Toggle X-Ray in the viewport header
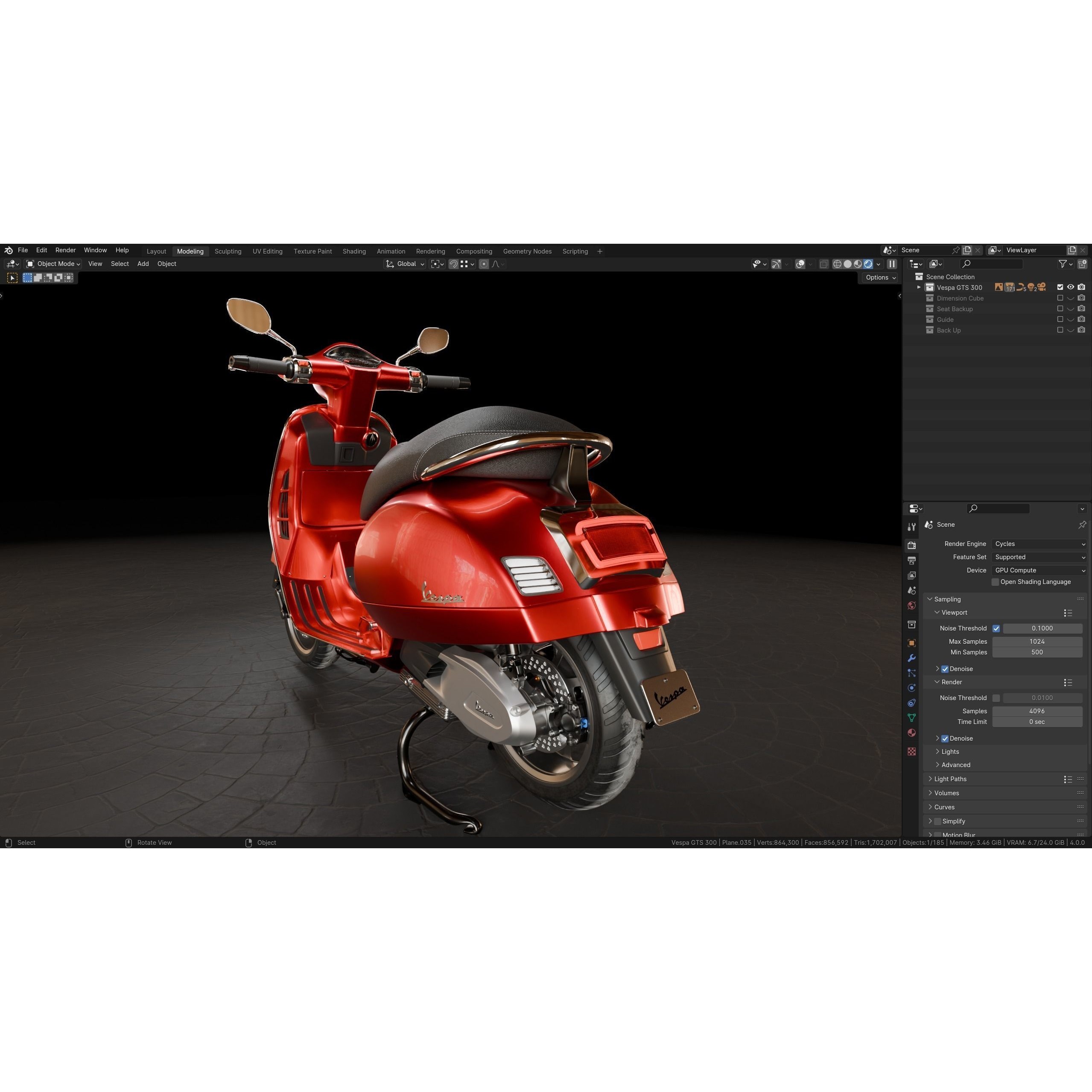This screenshot has width=1092, height=1092. click(x=823, y=264)
